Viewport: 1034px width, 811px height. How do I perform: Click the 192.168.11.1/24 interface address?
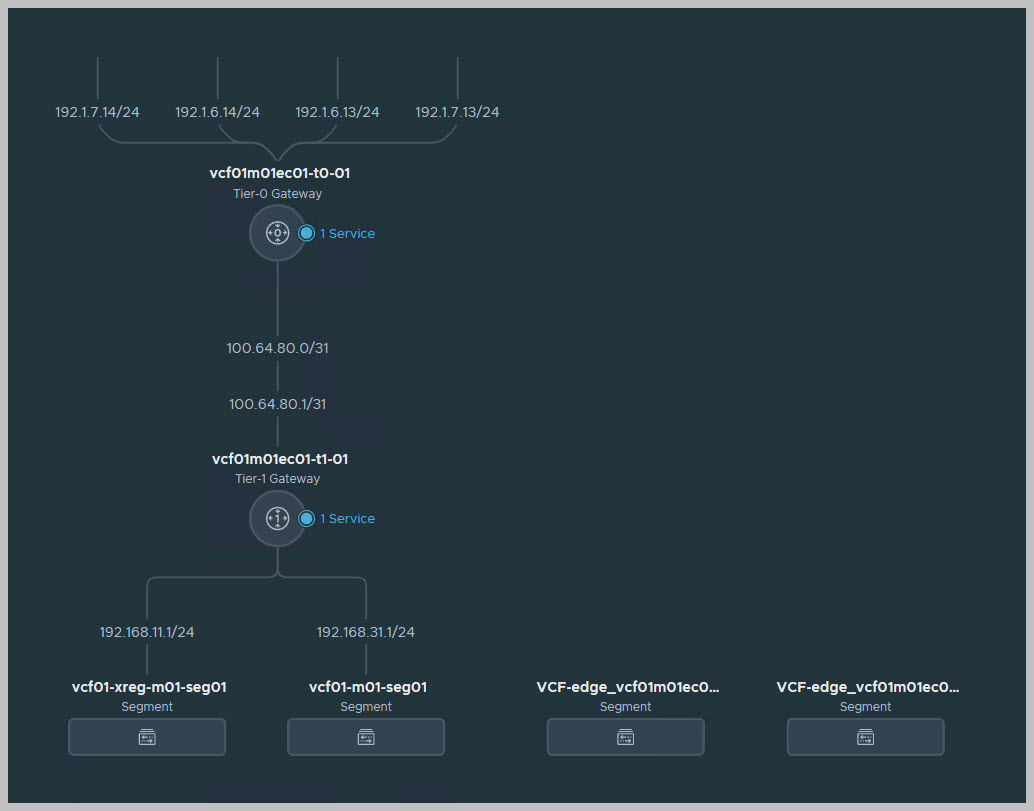[147, 632]
